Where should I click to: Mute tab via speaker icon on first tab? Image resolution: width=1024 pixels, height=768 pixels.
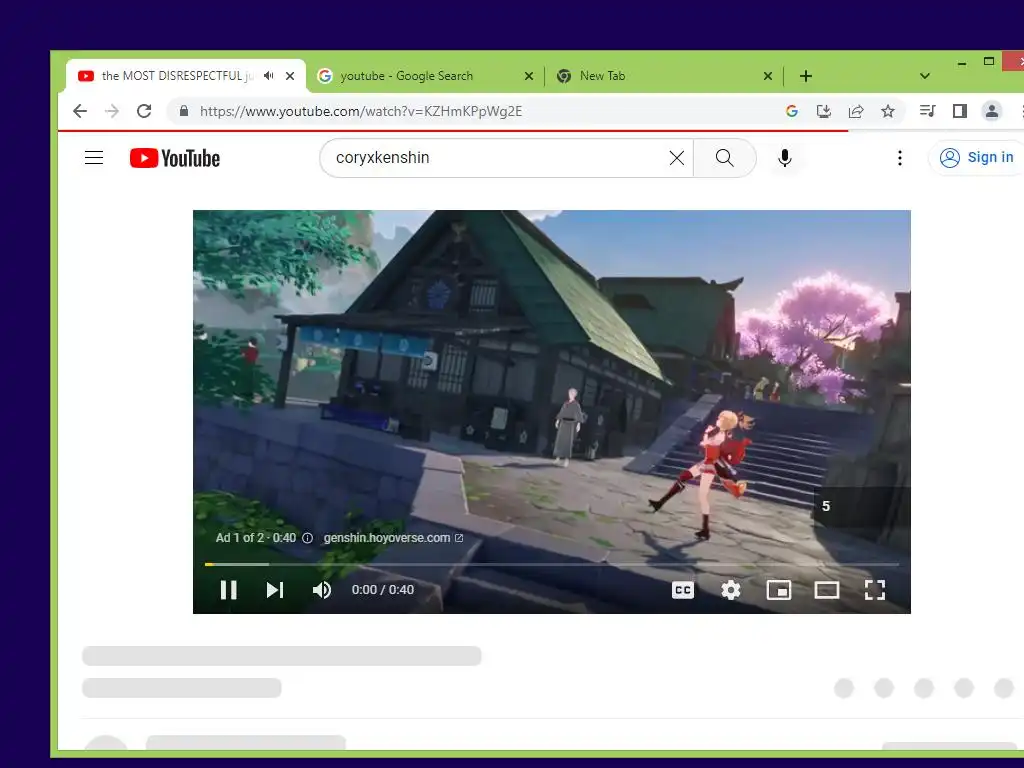[x=268, y=76]
